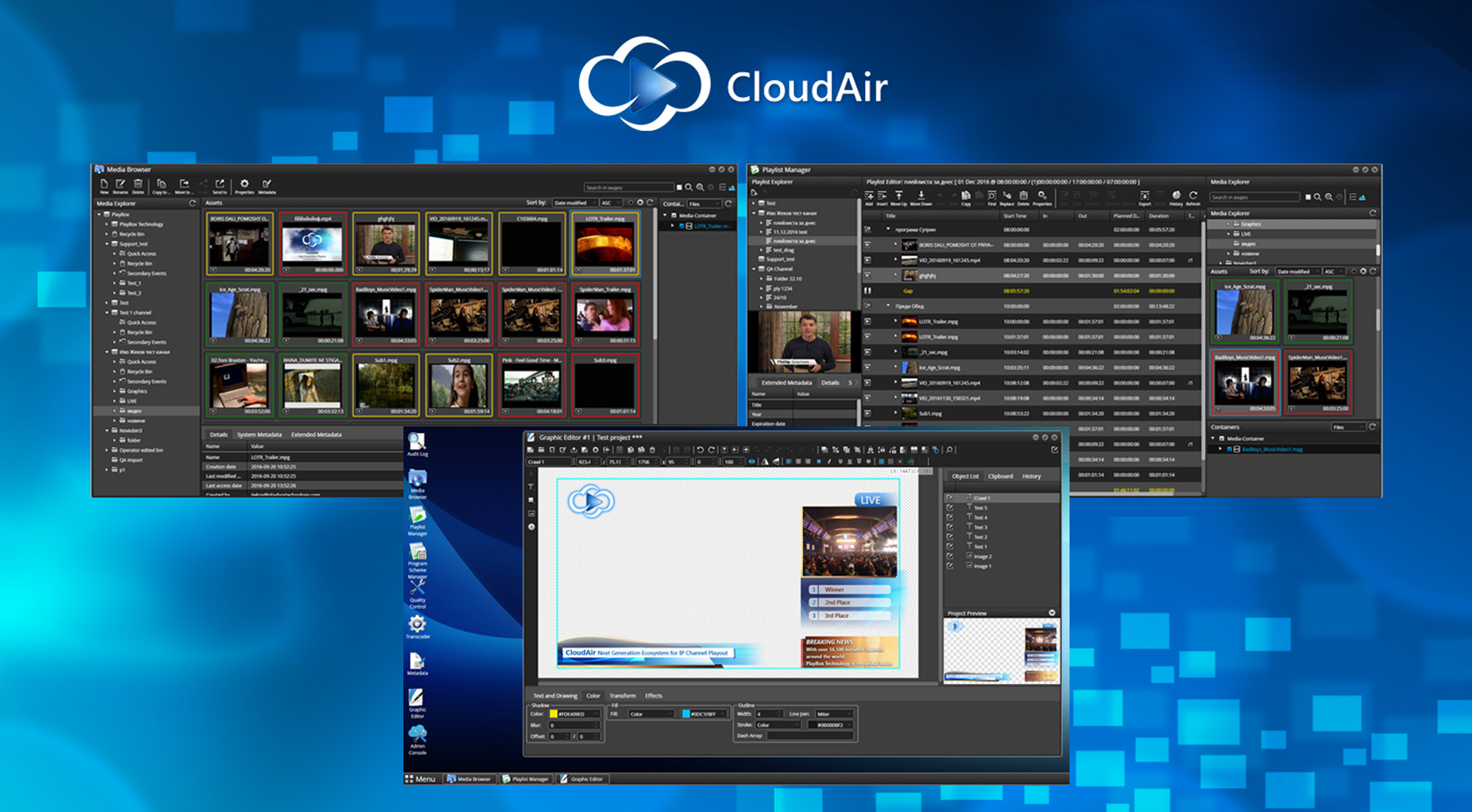Open Properties from the Media Browser toolbar
The image size is (1472, 812).
[245, 183]
